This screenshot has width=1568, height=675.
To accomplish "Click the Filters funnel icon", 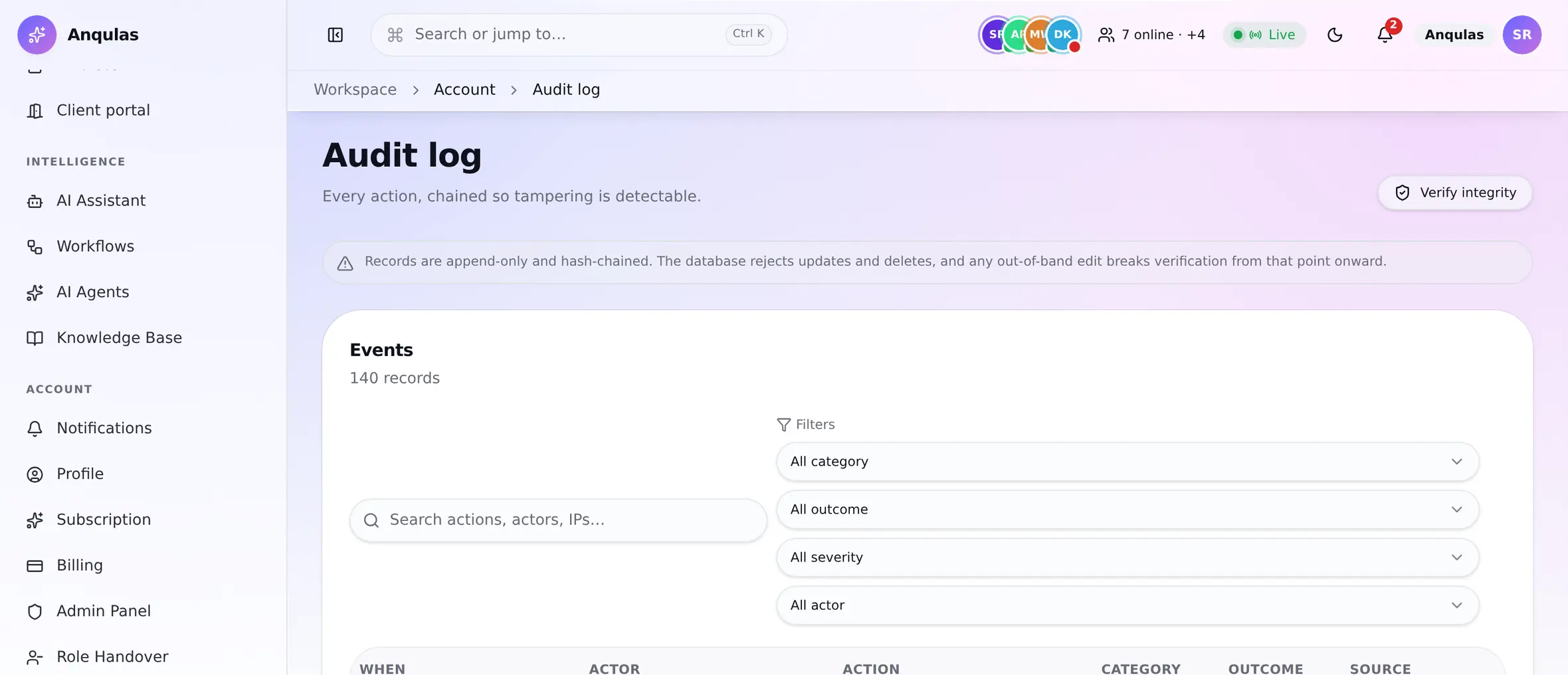I will pos(784,425).
